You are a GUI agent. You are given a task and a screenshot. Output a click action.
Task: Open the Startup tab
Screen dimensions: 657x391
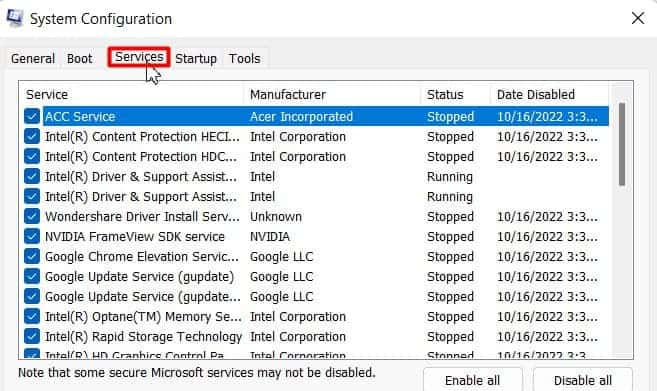point(196,58)
